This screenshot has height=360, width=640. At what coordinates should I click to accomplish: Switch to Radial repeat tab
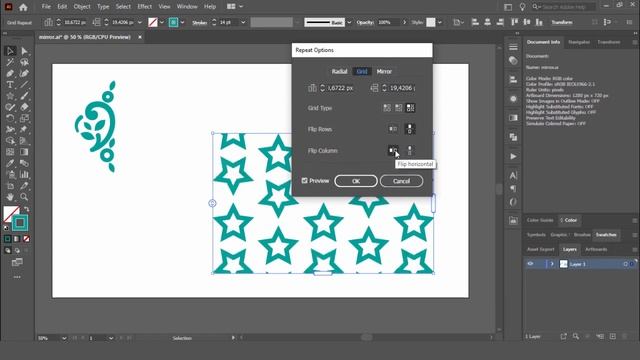click(339, 71)
